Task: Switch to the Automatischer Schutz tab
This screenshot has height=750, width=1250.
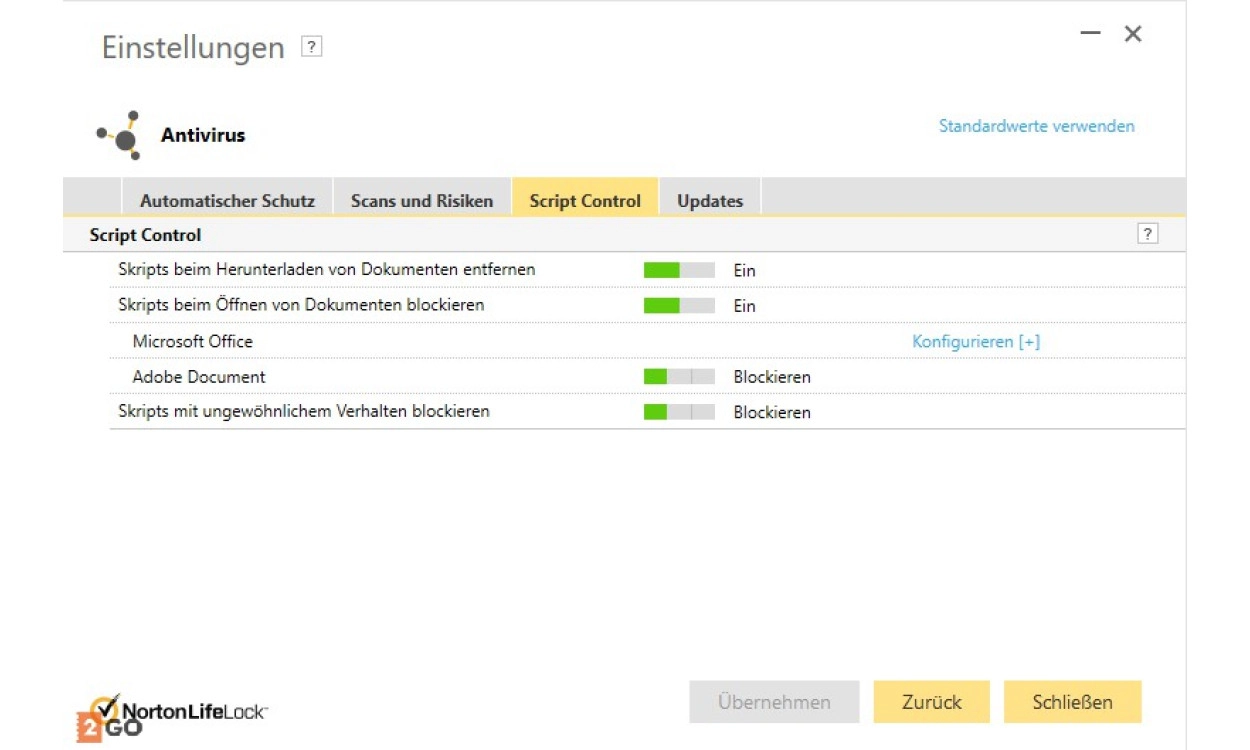Action: (x=227, y=201)
